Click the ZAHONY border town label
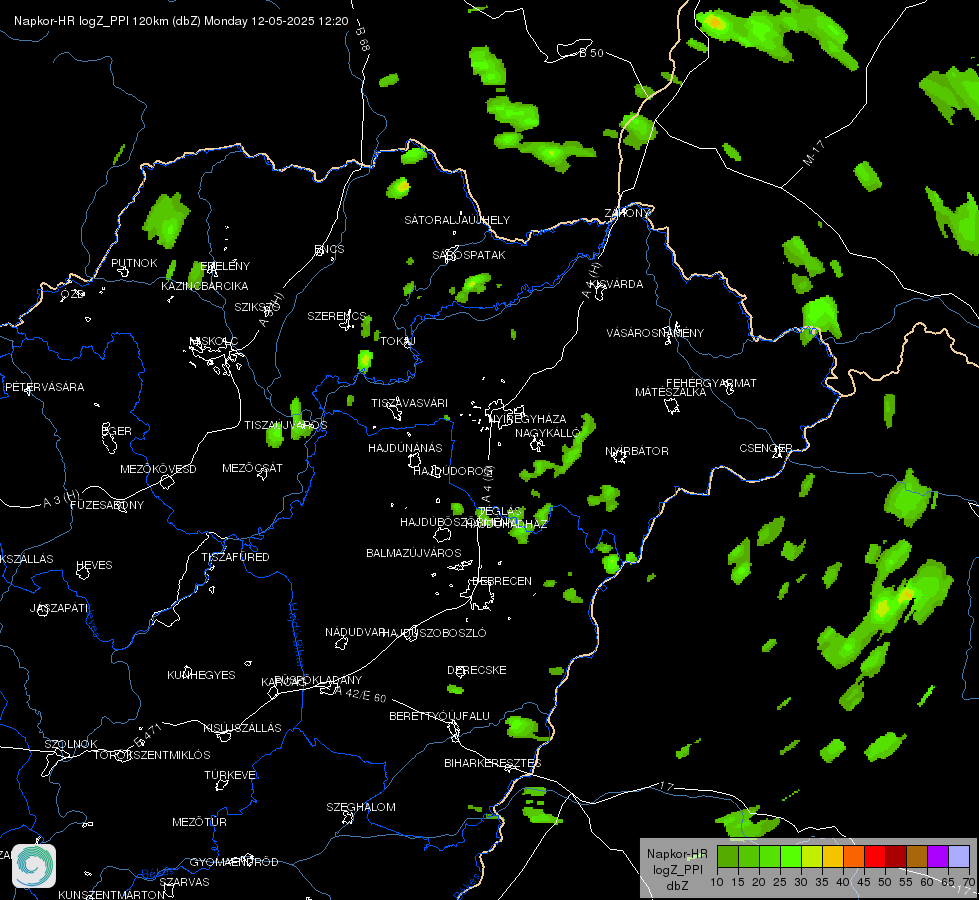The image size is (979, 900). point(627,213)
